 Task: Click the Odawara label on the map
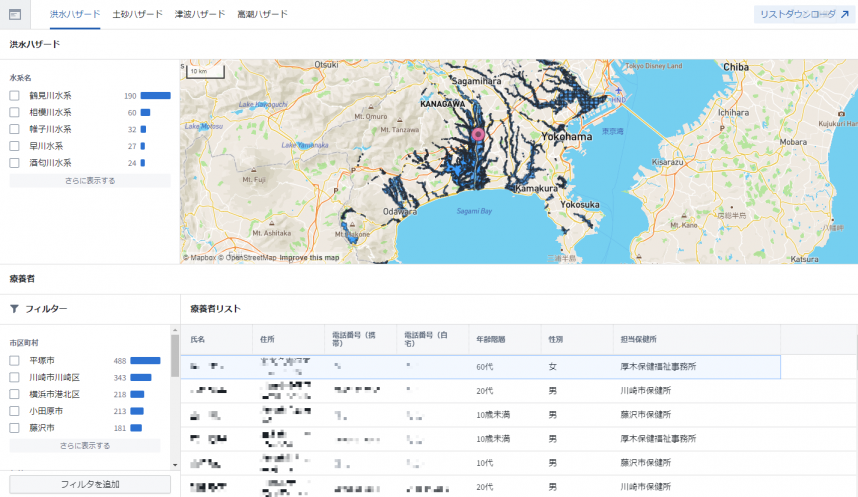pos(399,211)
